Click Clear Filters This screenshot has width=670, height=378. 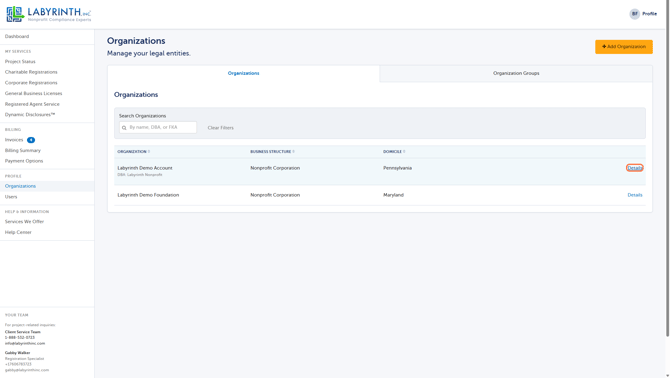220,128
